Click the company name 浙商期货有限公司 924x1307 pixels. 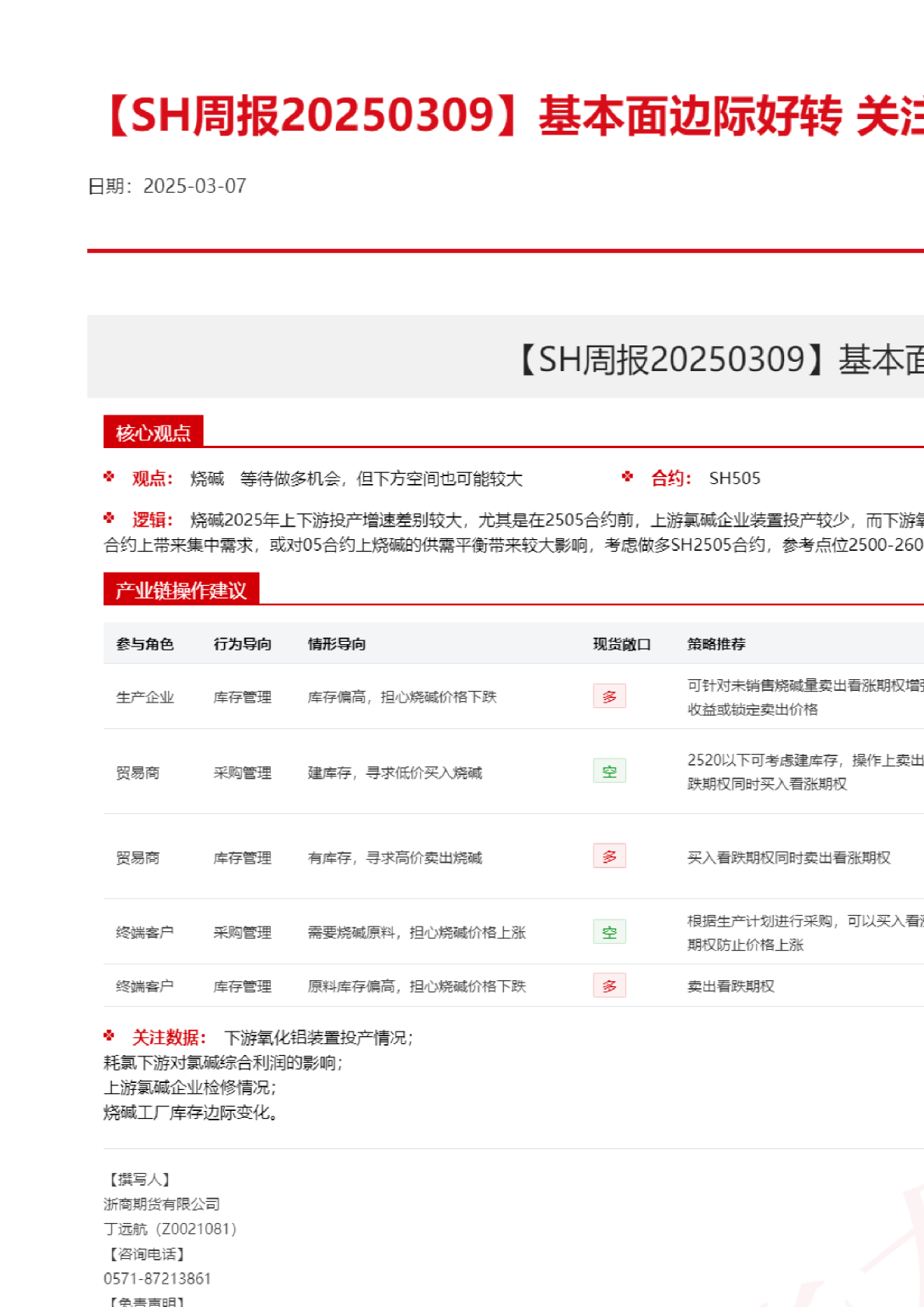coord(162,1204)
